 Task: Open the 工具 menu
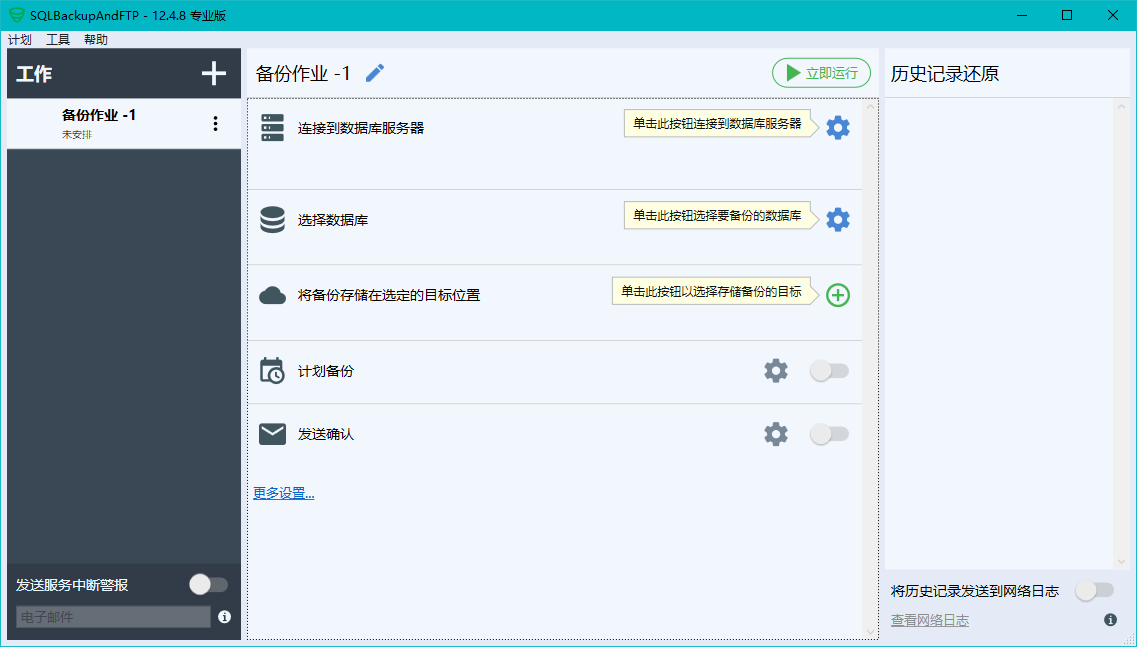click(x=58, y=39)
